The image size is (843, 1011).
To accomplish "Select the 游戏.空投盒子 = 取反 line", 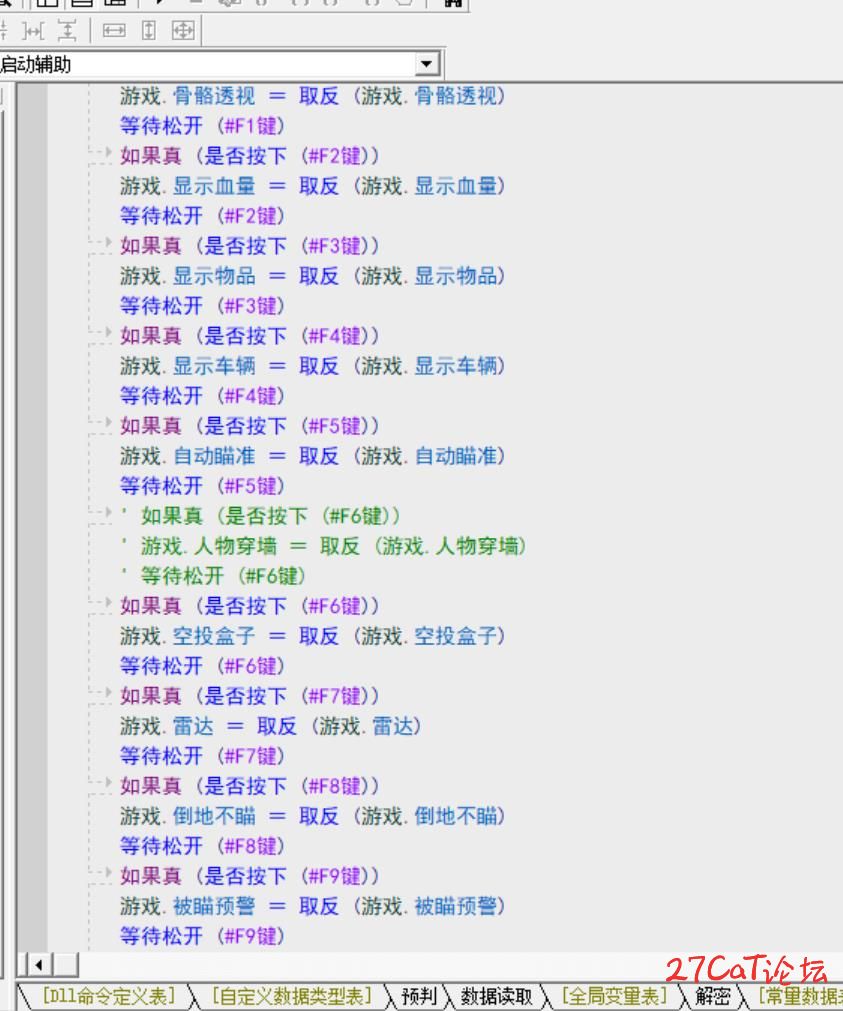I will click(x=312, y=636).
